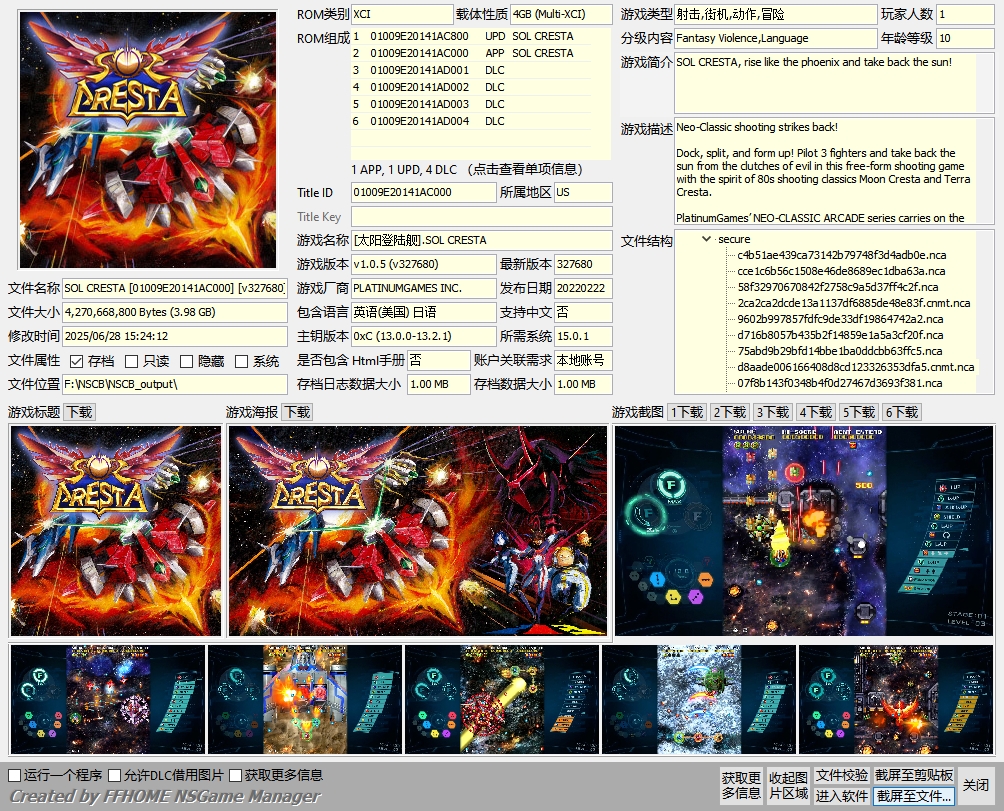Click the 关闭 button
This screenshot has width=1004, height=811.
pos(976,785)
